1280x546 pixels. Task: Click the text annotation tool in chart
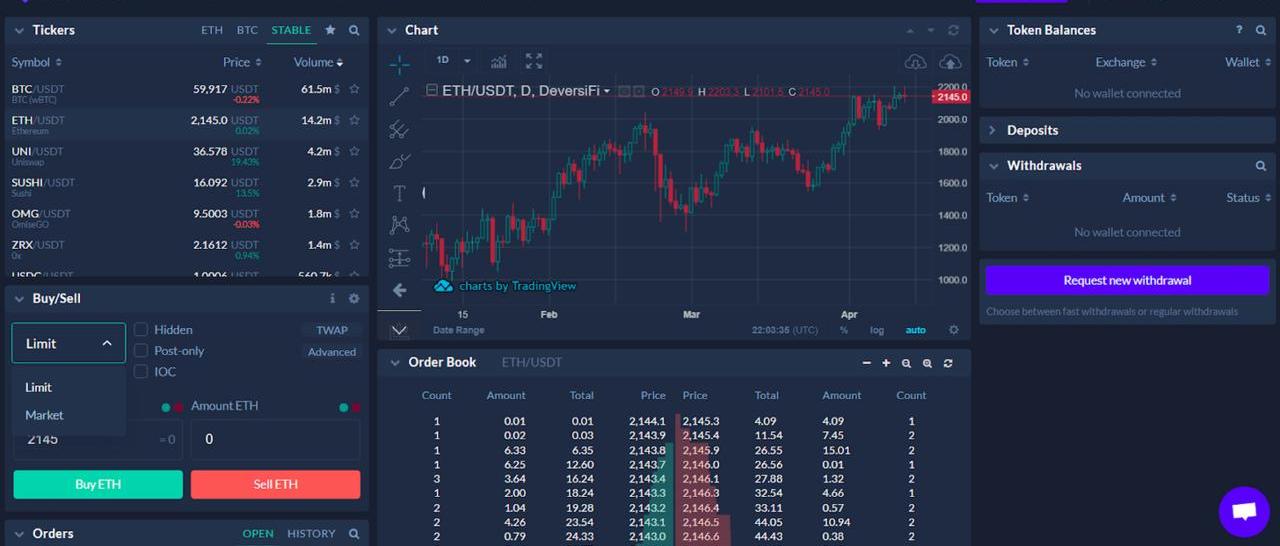(x=399, y=193)
